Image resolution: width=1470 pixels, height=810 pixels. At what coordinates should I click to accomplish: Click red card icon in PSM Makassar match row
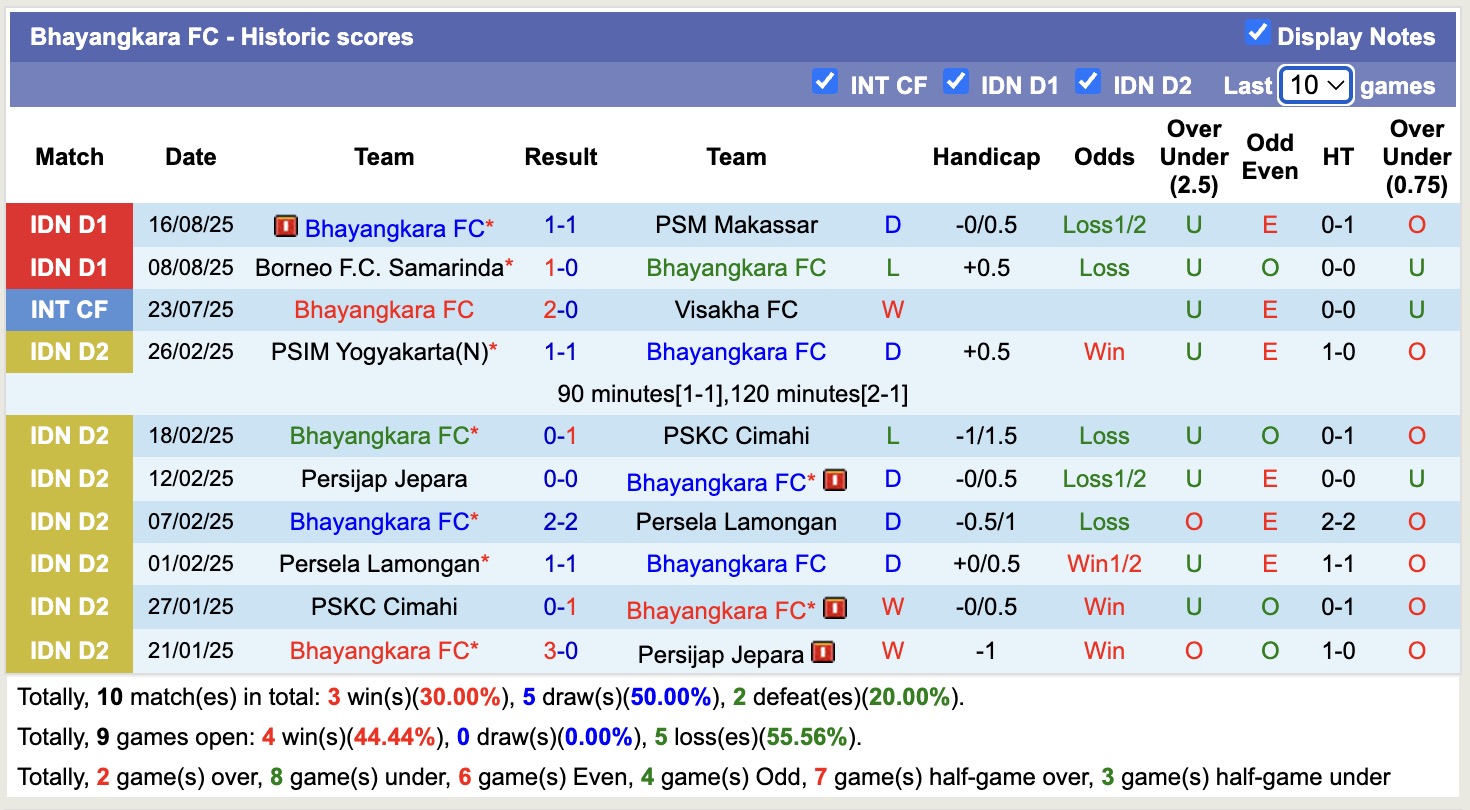[286, 227]
